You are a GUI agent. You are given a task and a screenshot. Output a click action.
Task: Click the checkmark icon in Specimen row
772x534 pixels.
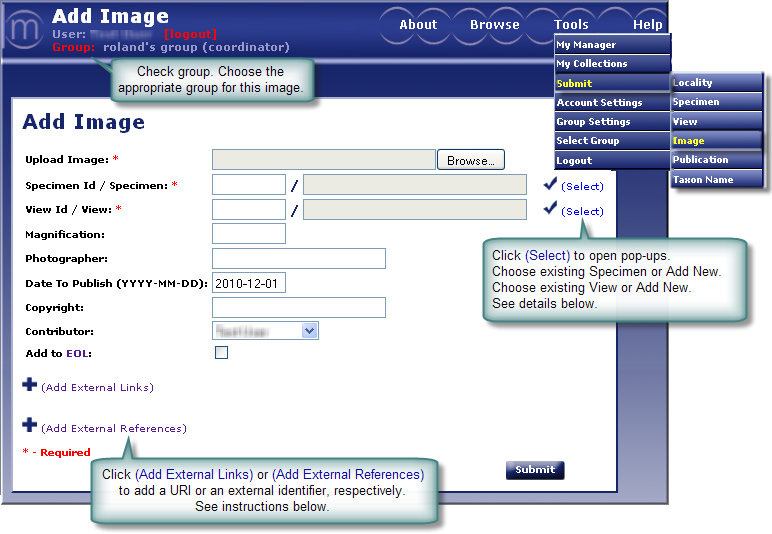(x=549, y=184)
